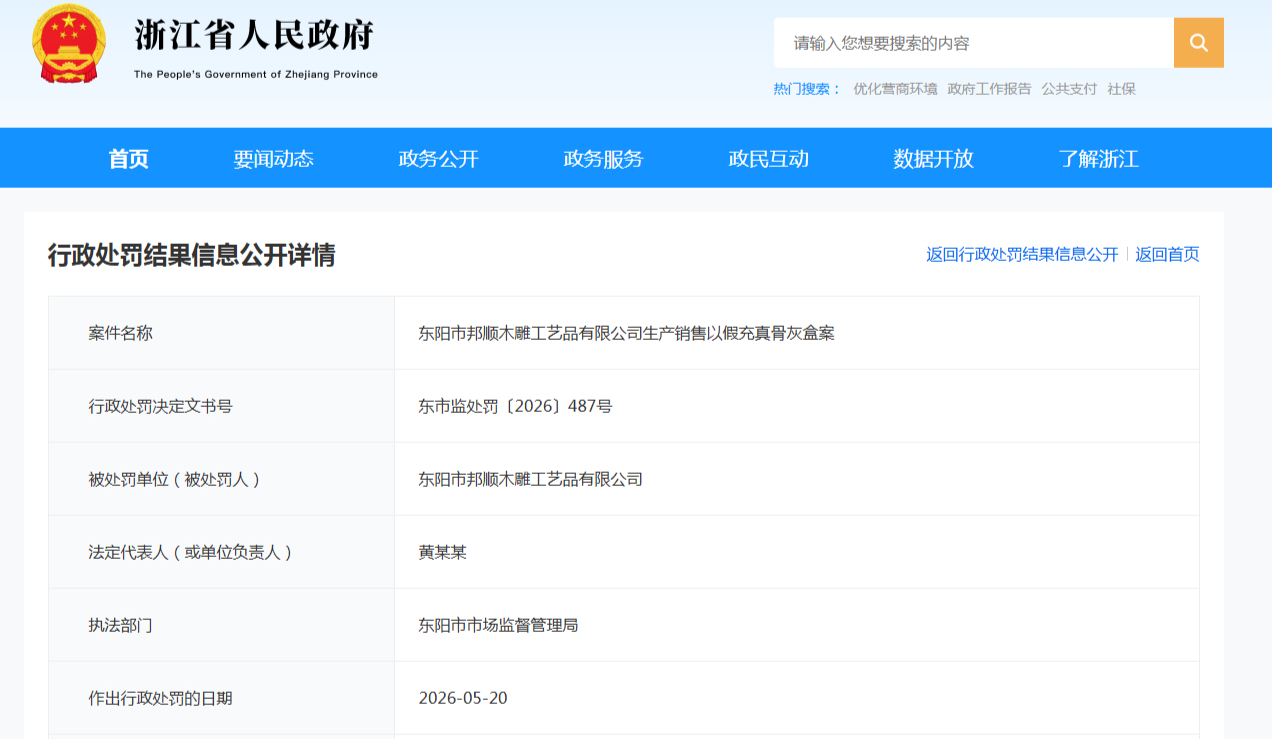Focus the search input field
Image resolution: width=1272 pixels, height=739 pixels.
973,43
